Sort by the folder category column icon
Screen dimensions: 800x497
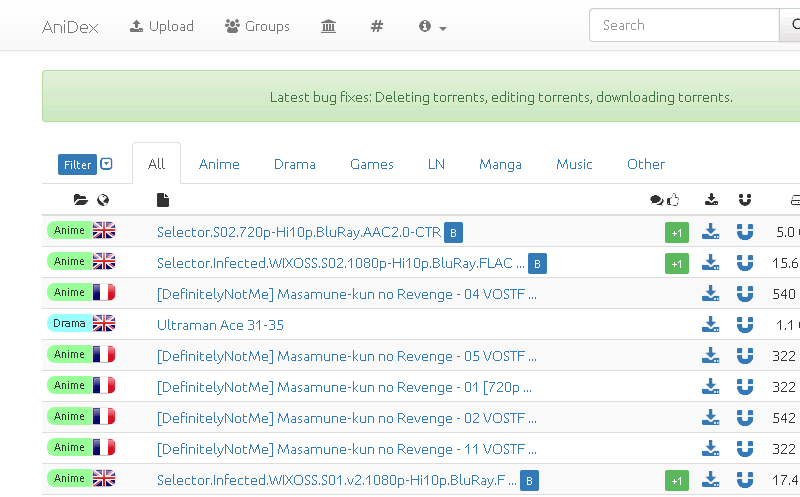point(81,200)
